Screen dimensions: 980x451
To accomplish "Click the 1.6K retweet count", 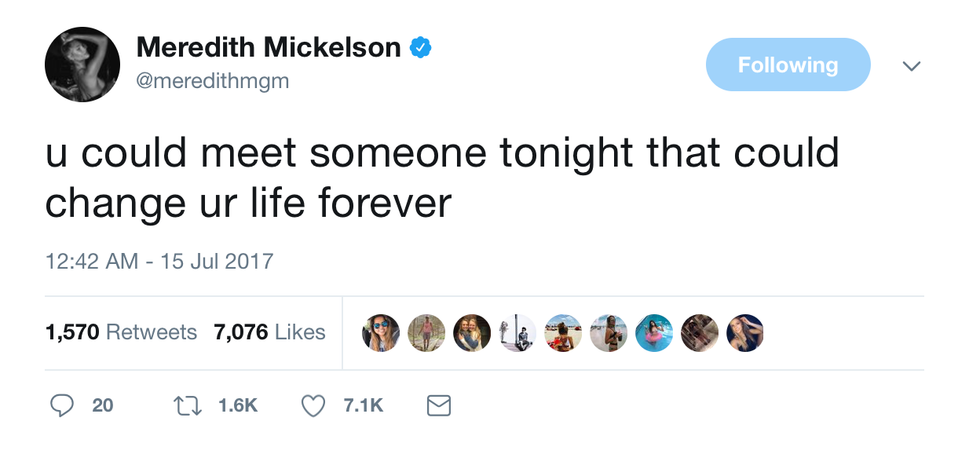I will (x=238, y=405).
